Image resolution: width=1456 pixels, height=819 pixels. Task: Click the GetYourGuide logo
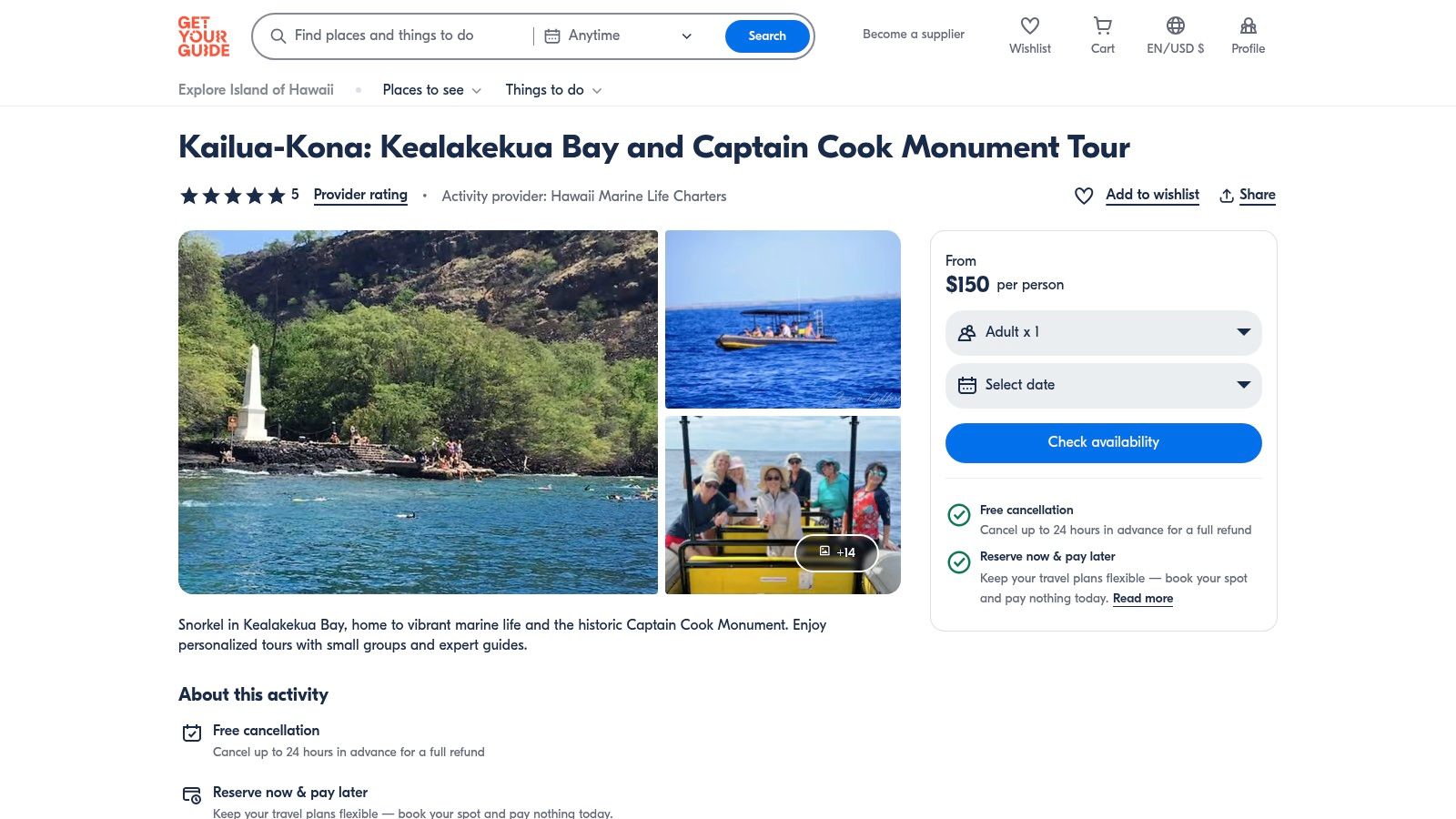202,36
